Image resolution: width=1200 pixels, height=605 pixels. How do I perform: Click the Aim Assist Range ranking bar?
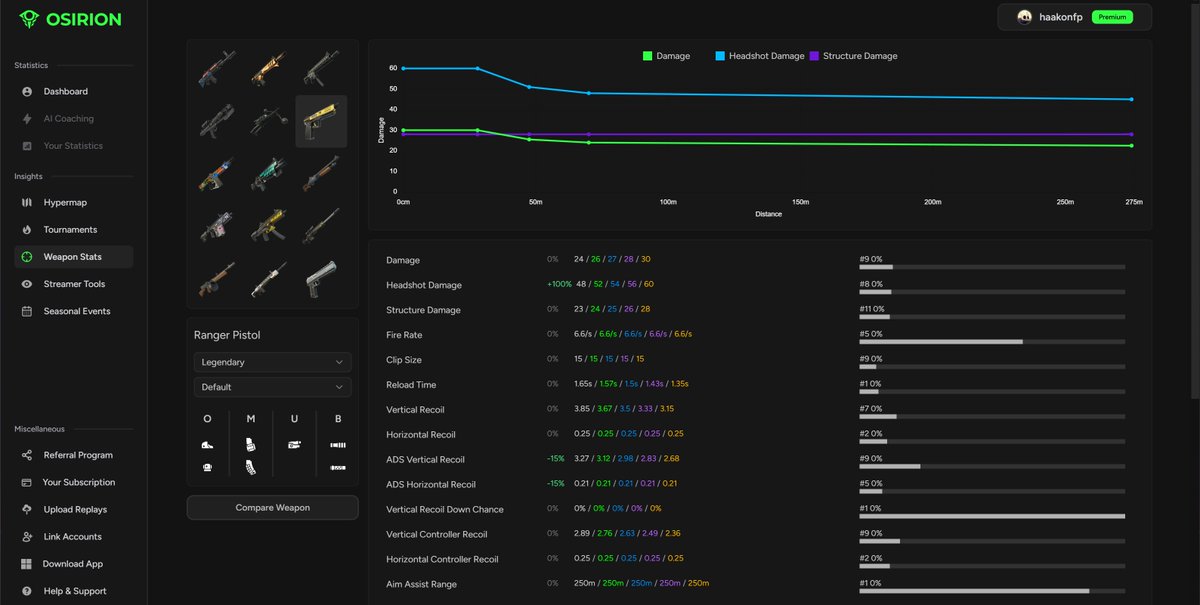point(992,591)
